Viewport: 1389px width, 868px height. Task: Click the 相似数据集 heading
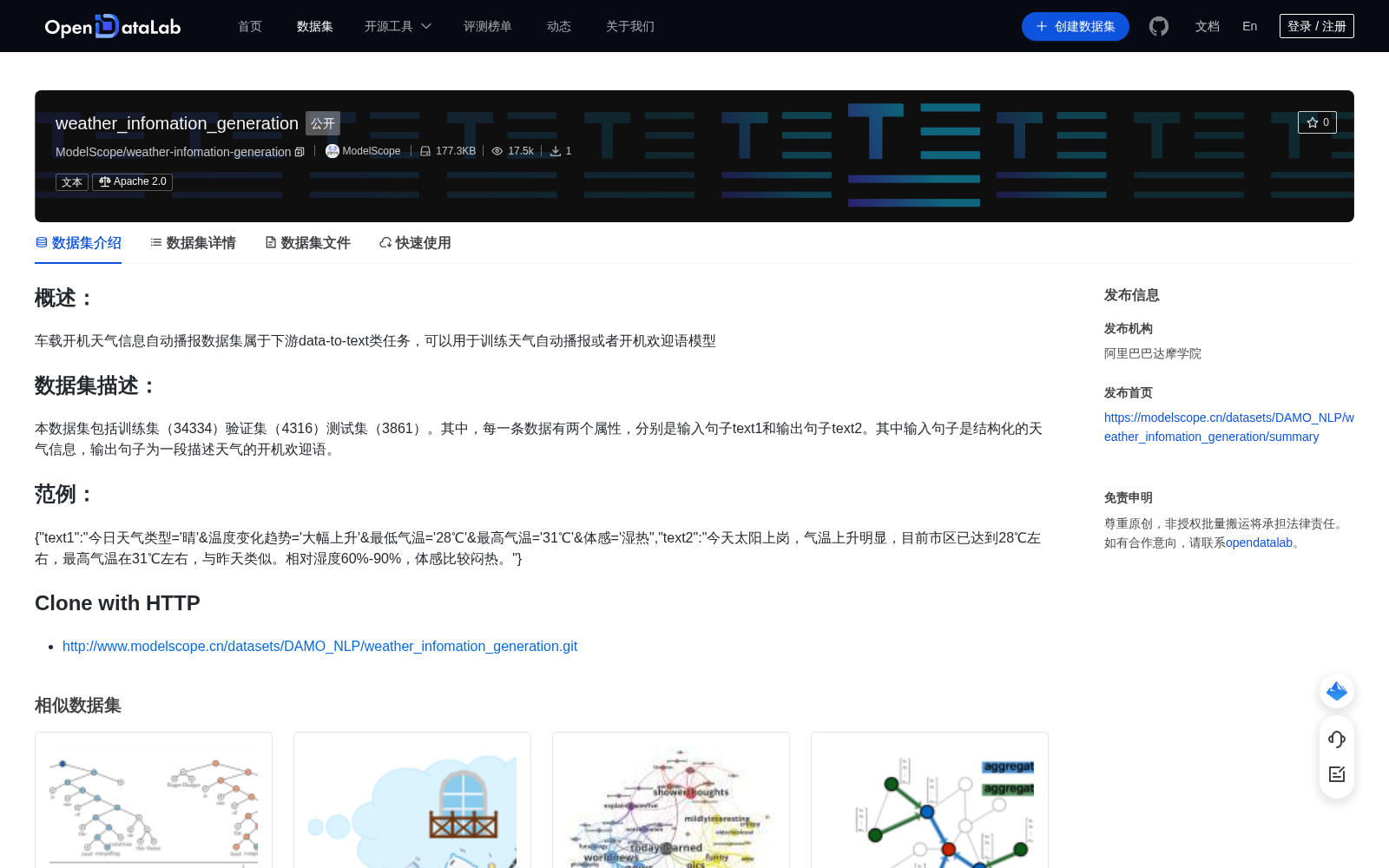(78, 706)
